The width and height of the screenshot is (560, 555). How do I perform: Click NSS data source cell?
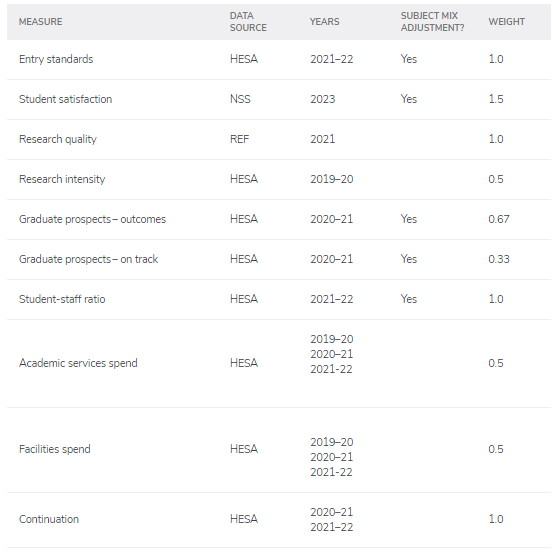pos(240,99)
